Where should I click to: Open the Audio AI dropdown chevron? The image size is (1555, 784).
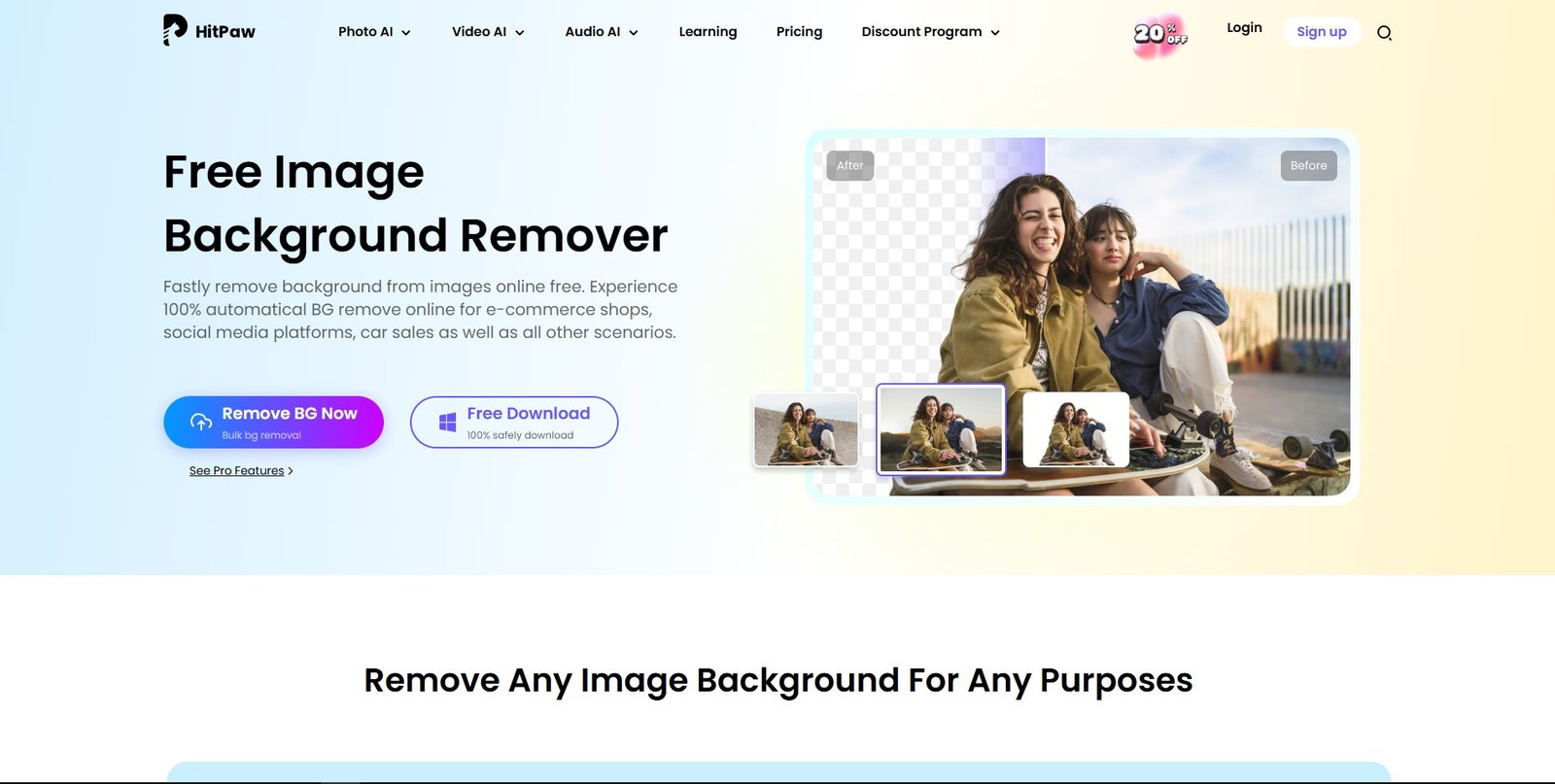click(x=634, y=33)
